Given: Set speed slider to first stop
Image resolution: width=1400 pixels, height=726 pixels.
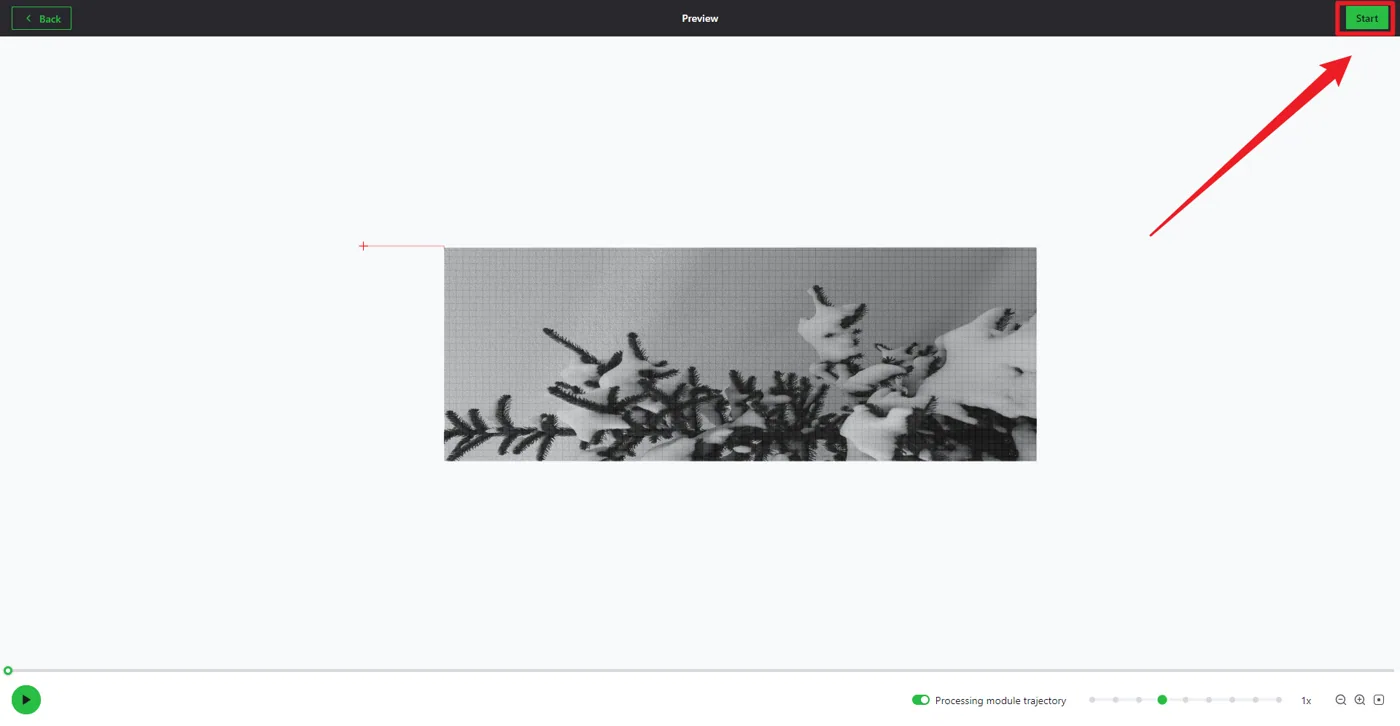Looking at the screenshot, I should pyautogui.click(x=1092, y=700).
